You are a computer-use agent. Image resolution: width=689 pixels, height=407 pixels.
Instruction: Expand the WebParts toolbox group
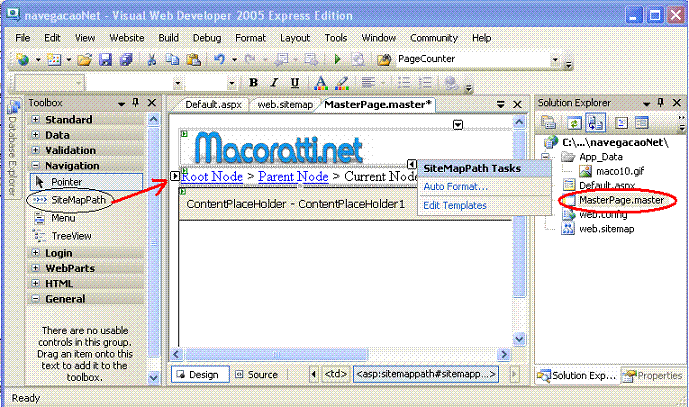coord(36,268)
